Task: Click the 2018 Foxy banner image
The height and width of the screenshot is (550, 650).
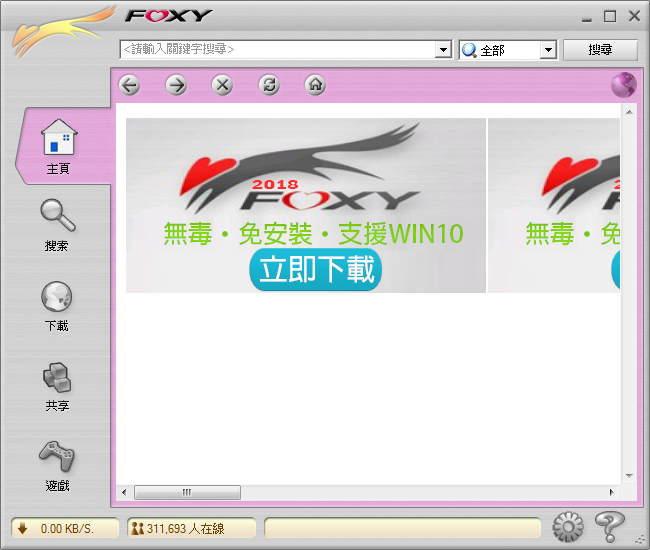Action: [306, 205]
